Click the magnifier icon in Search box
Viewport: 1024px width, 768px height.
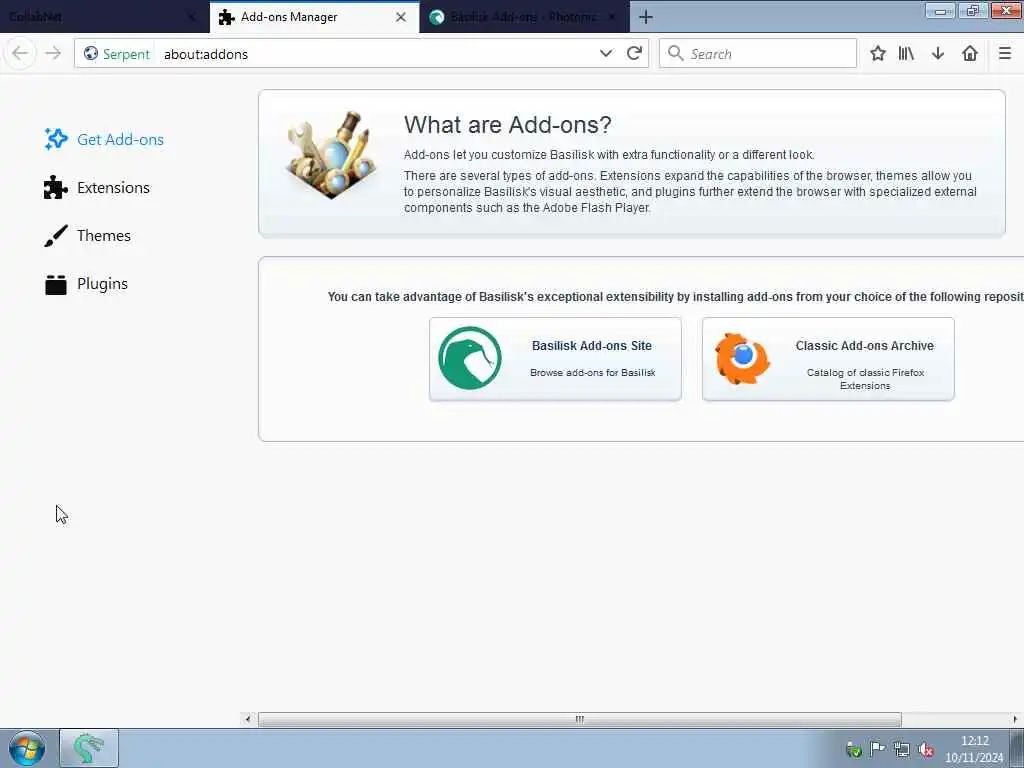[x=675, y=54]
